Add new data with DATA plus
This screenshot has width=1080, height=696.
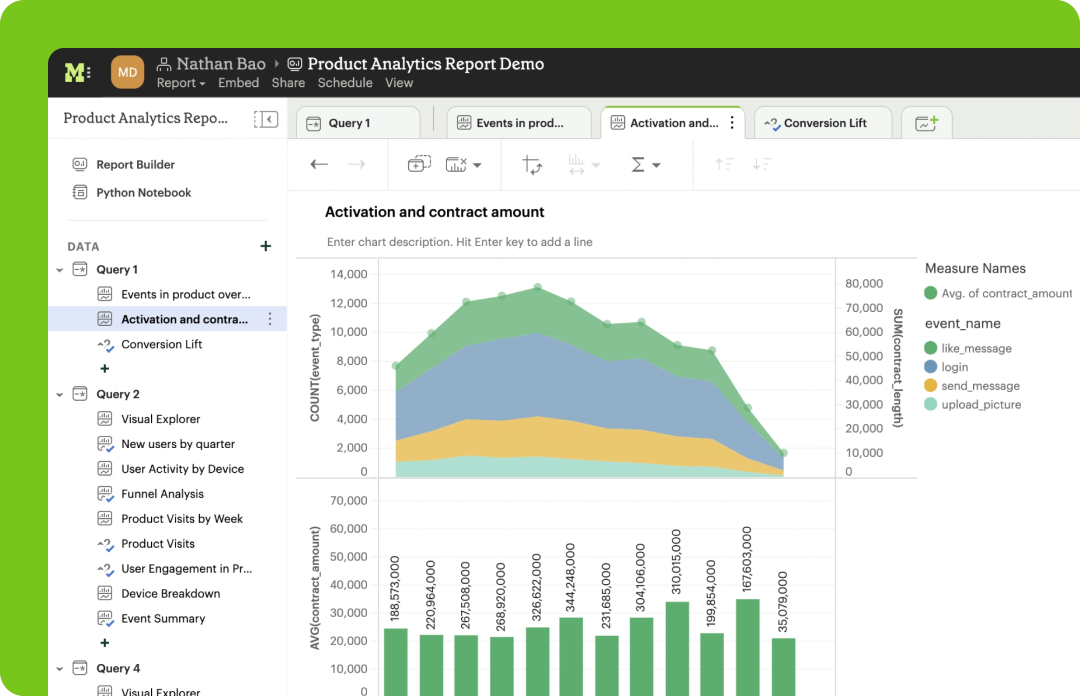coord(266,246)
